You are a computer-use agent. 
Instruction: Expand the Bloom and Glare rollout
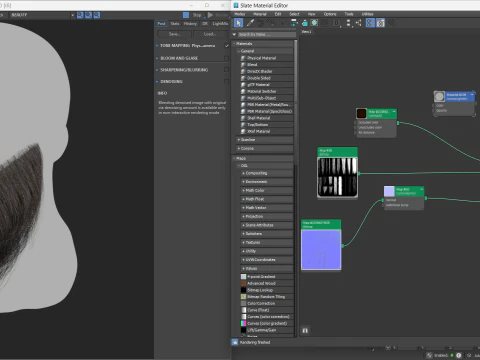coord(157,58)
